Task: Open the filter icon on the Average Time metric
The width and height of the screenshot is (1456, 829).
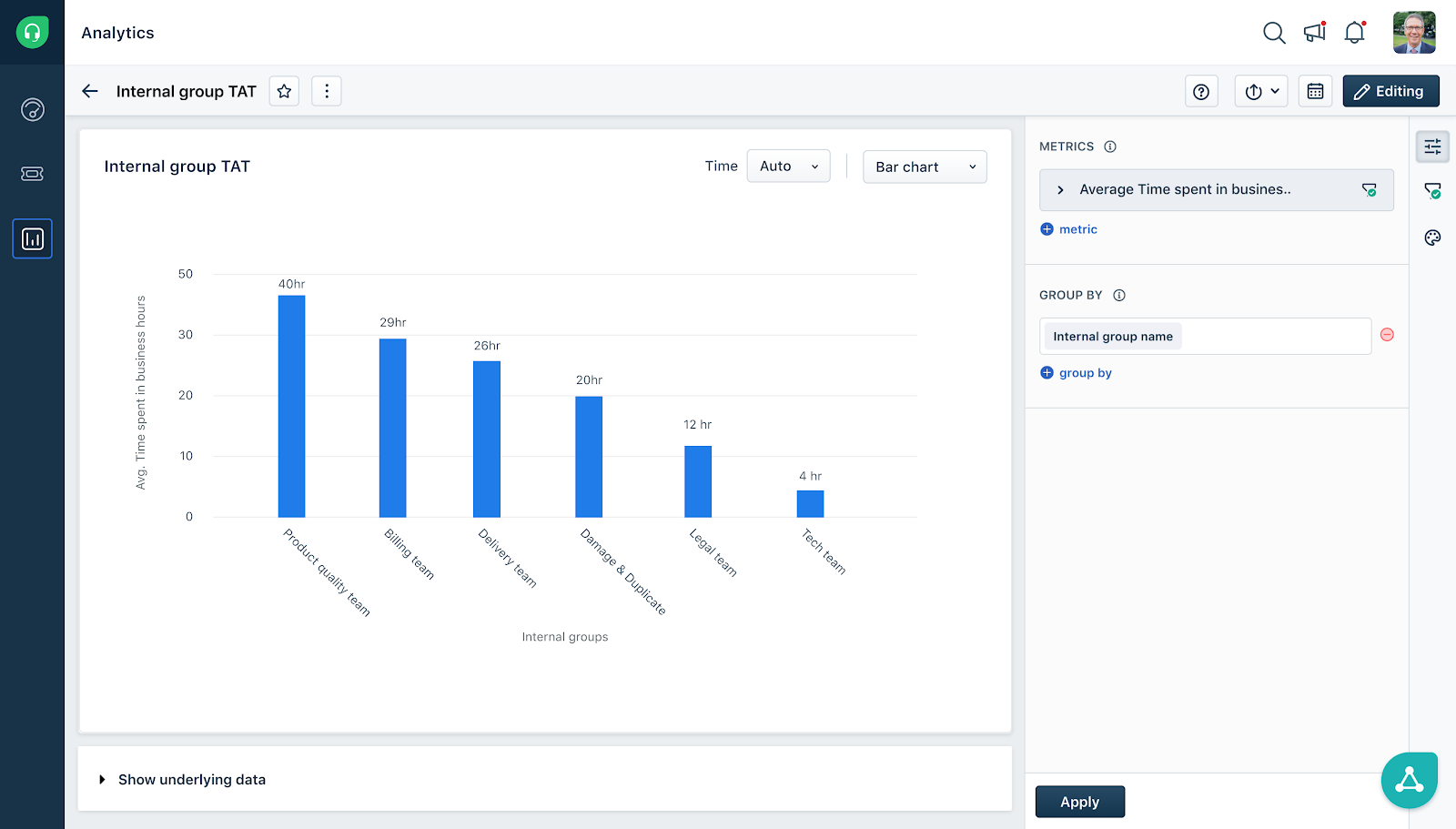Action: point(1370,190)
